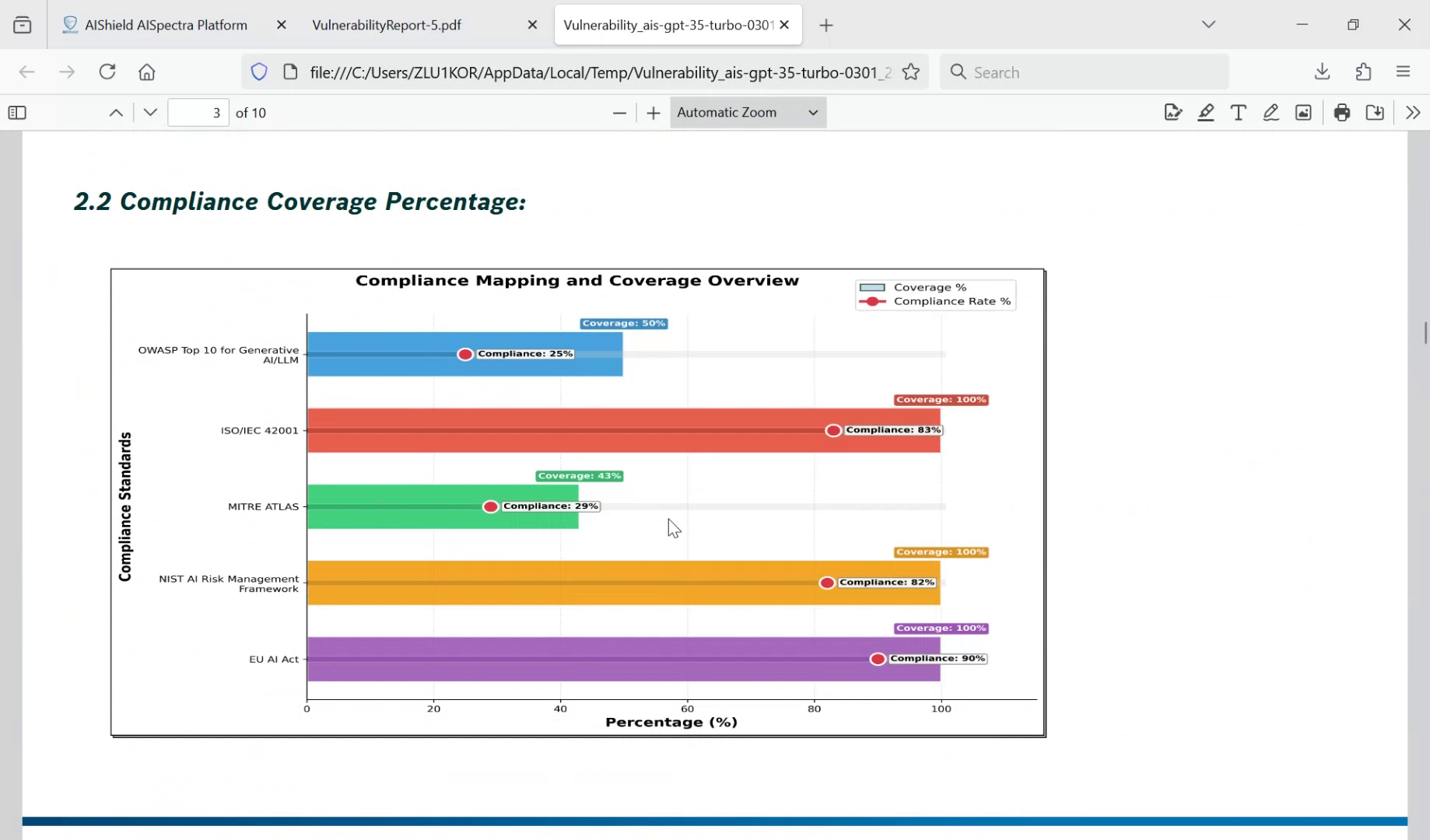Reload the current page
This screenshot has height=840, width=1430.
107,72
